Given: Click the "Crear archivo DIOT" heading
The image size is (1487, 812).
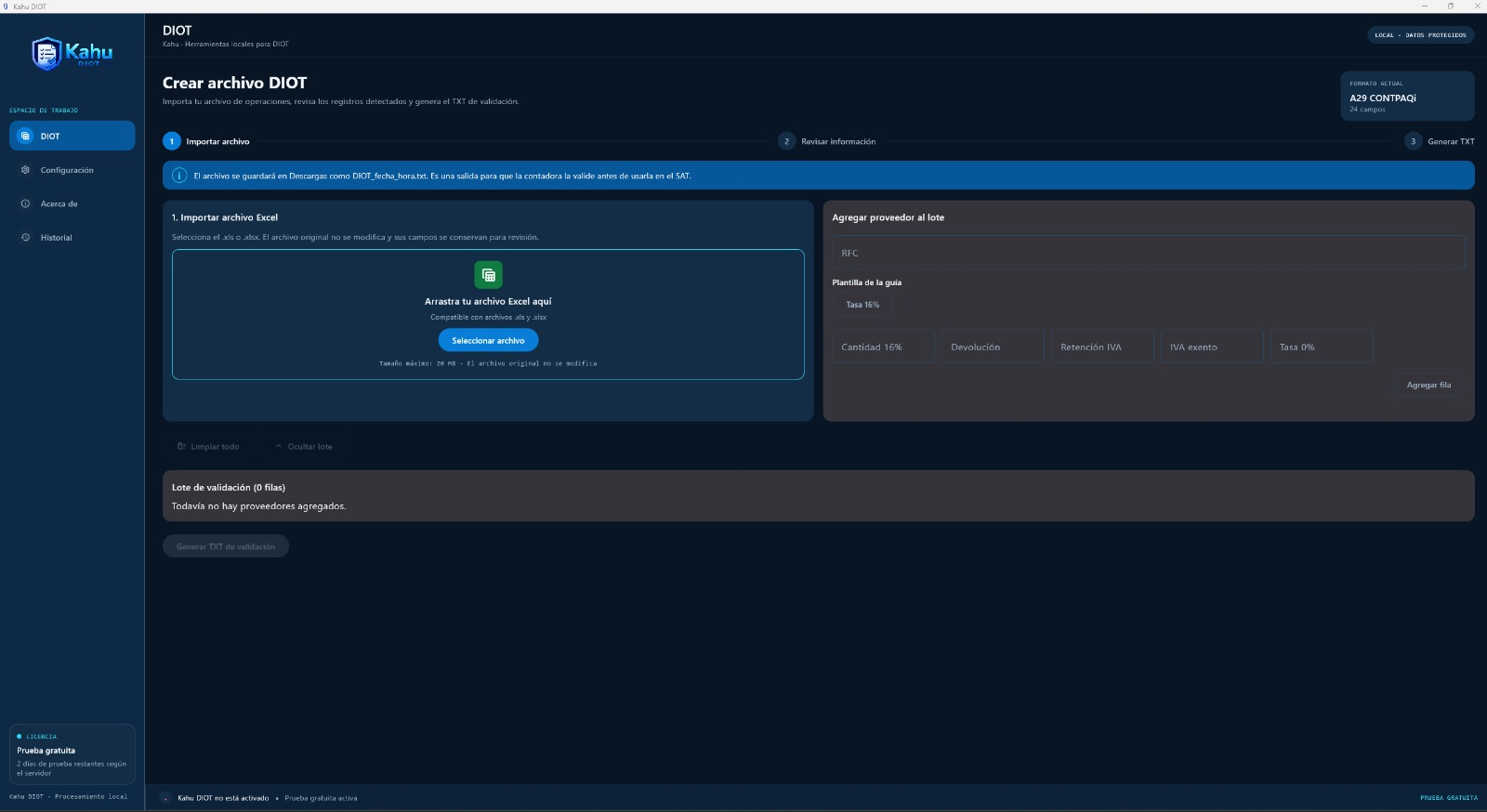Looking at the screenshot, I should (x=234, y=83).
